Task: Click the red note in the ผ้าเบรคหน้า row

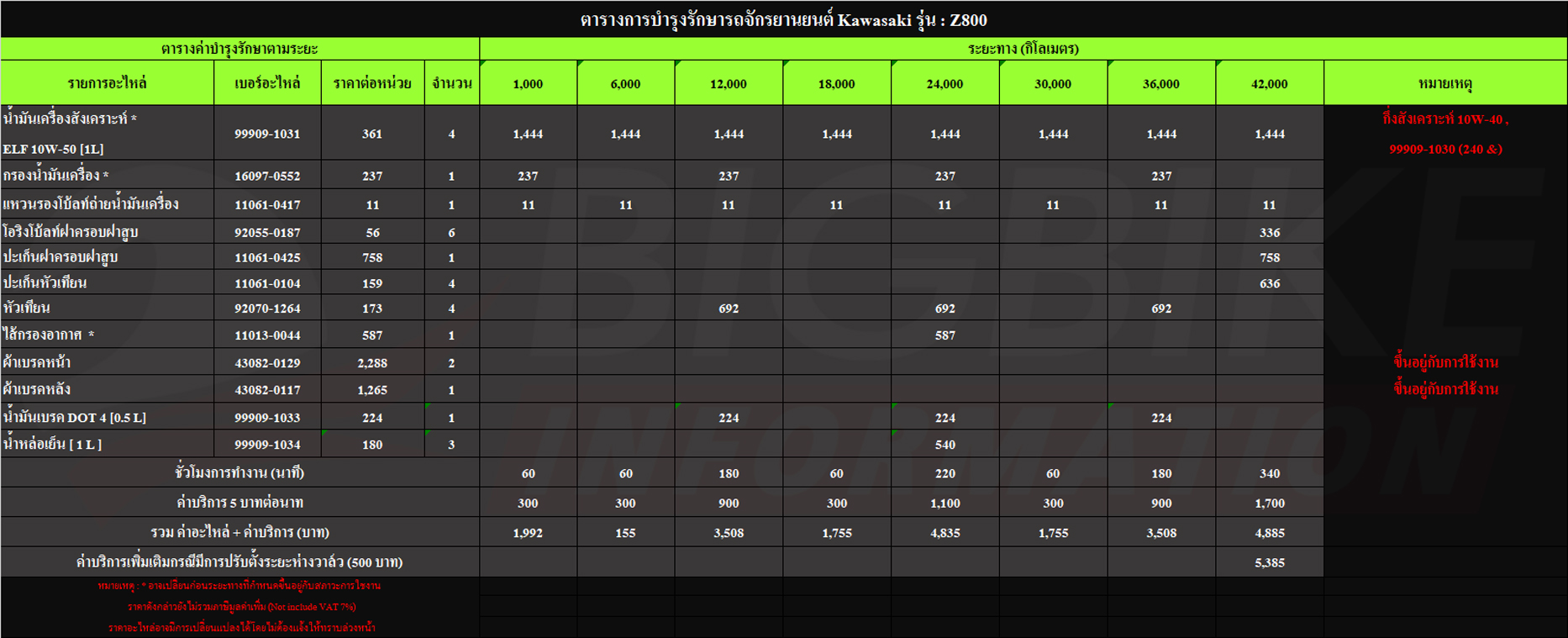Action: pos(1445,362)
